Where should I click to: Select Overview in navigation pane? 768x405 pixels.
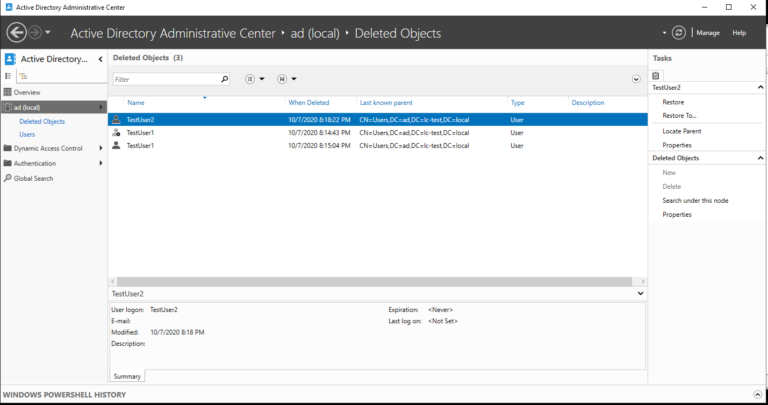[26, 92]
